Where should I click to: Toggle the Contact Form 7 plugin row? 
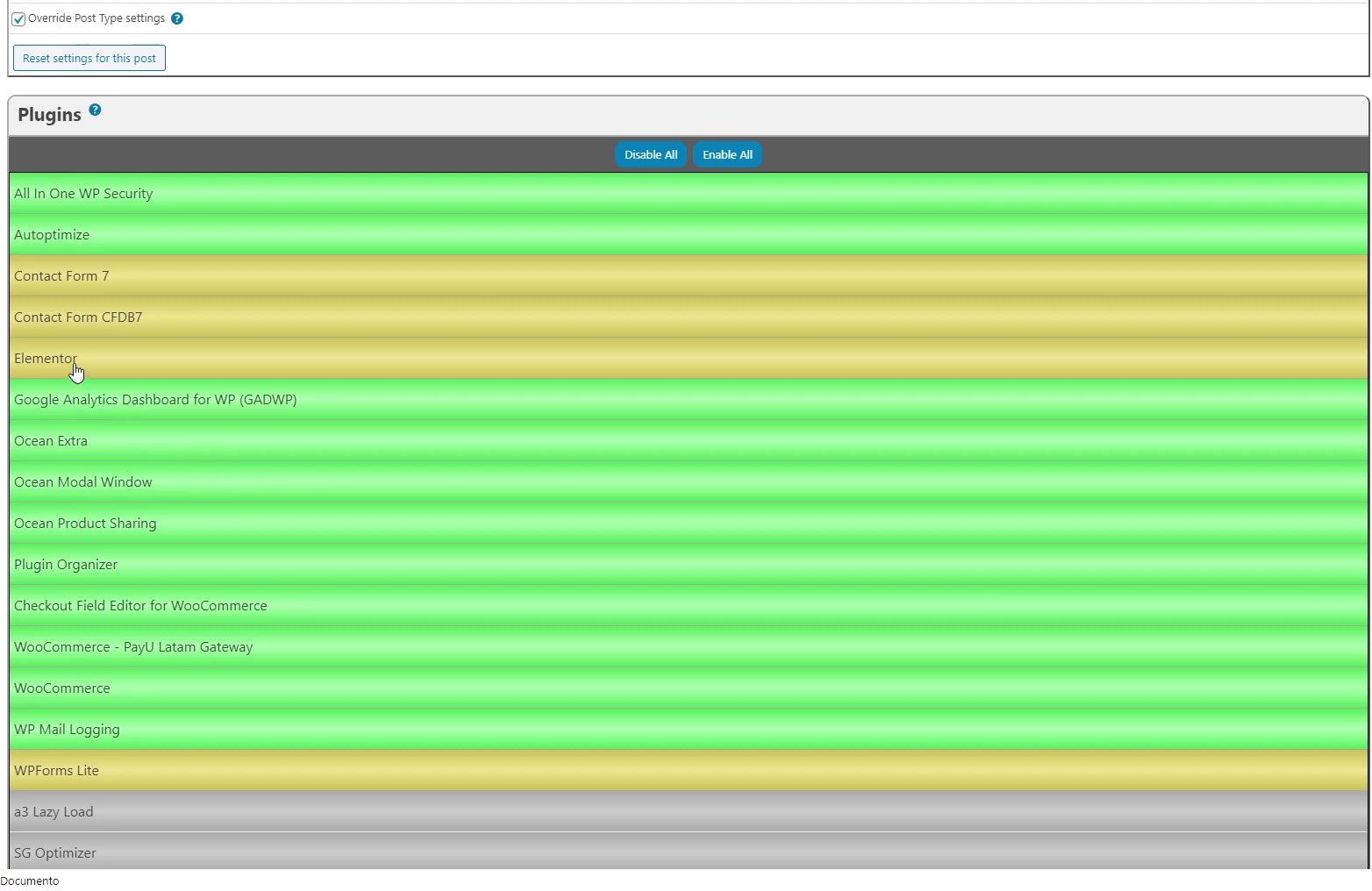tap(689, 275)
